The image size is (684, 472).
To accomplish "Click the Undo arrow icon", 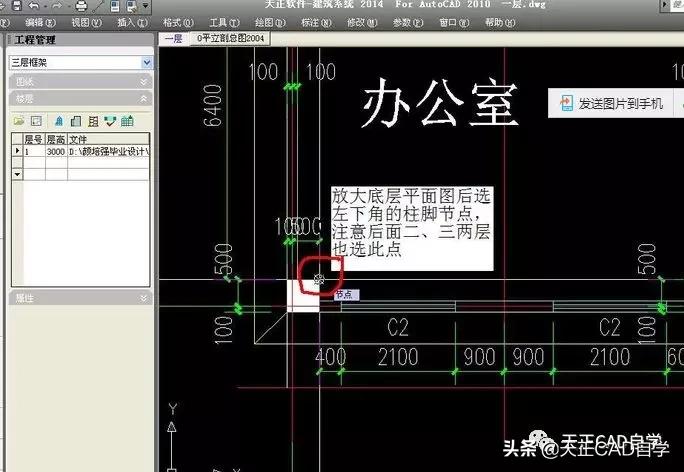I will pos(34,5).
